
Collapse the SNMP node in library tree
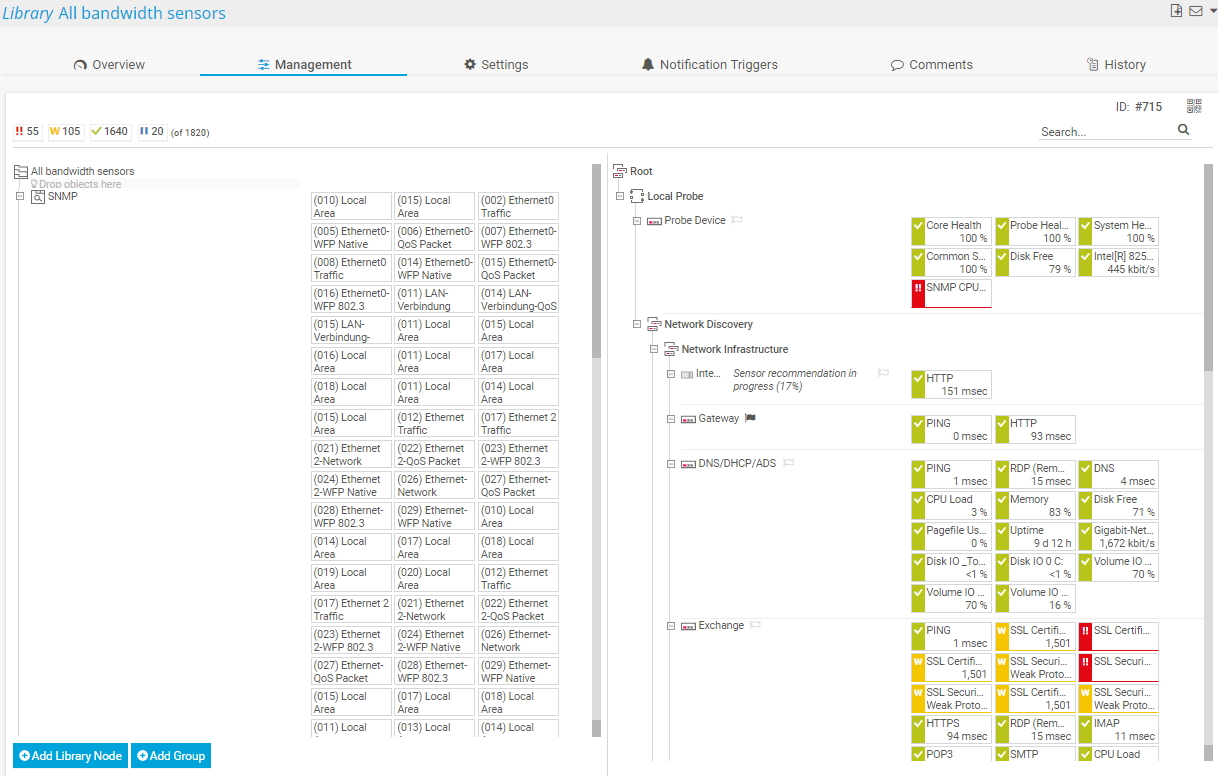[20, 196]
